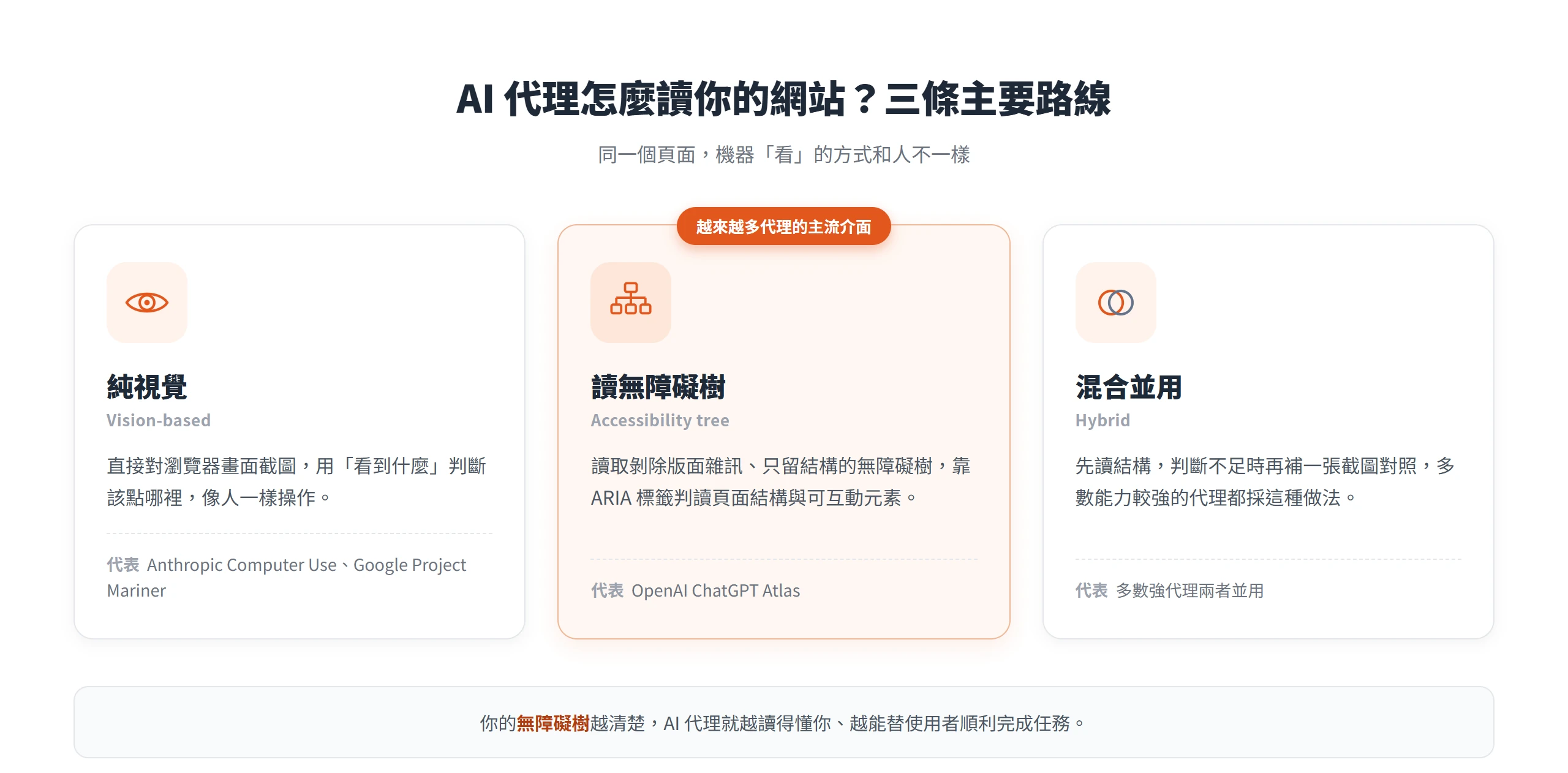
Task: Click the text 多數強代理兩者並用
Action: pyautogui.click(x=1190, y=590)
